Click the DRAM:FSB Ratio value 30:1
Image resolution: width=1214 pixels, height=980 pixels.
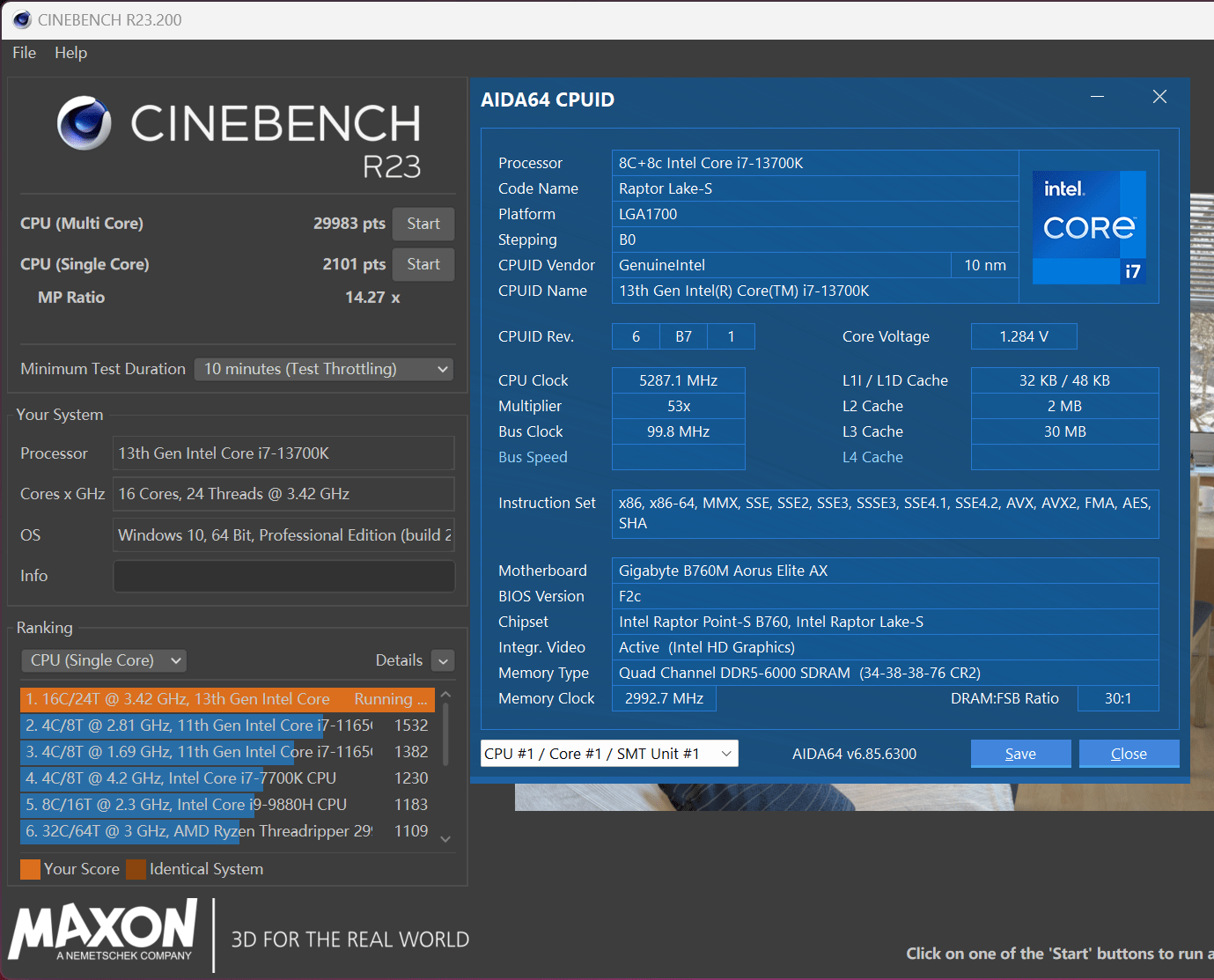click(1118, 698)
